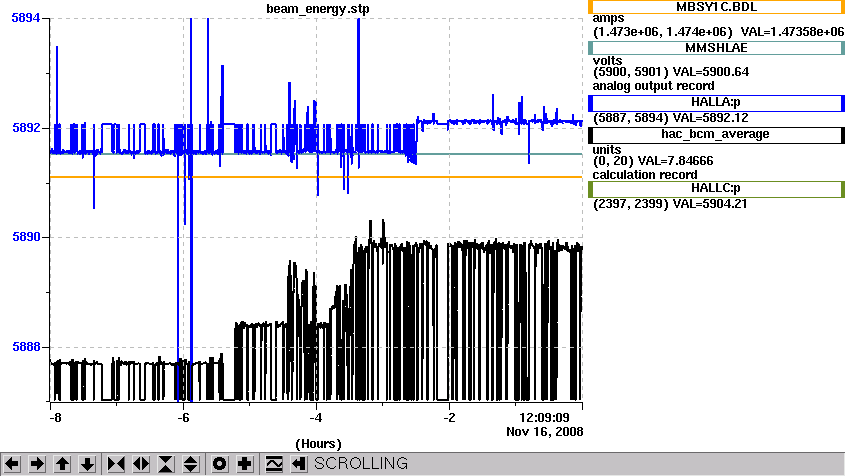Shift the plot up with the up arrow

pos(63,464)
